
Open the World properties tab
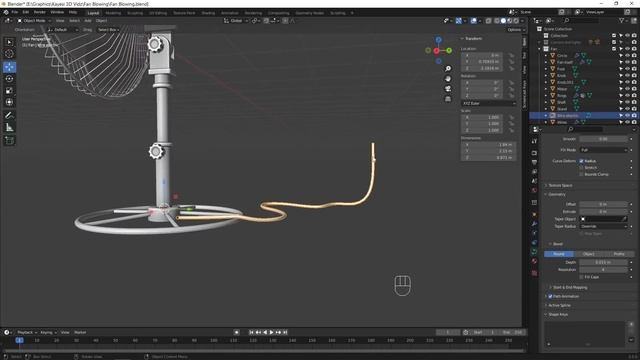click(x=534, y=190)
